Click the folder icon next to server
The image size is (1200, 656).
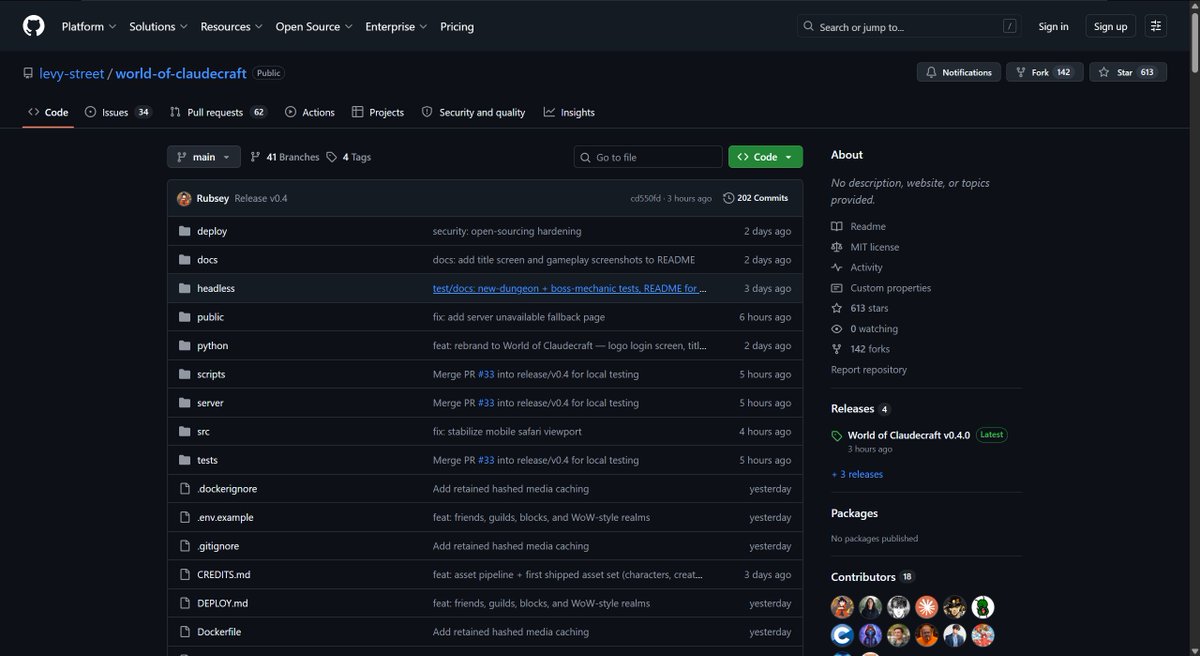(x=184, y=403)
